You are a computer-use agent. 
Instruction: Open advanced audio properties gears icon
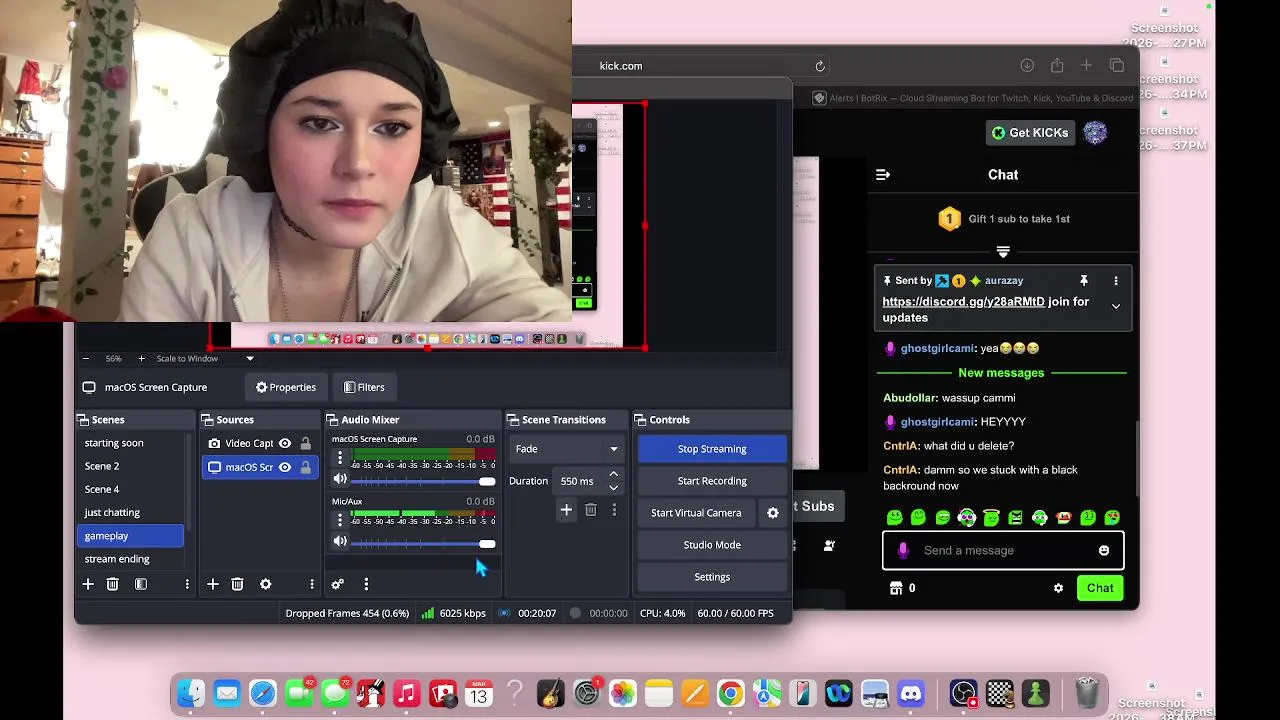338,584
